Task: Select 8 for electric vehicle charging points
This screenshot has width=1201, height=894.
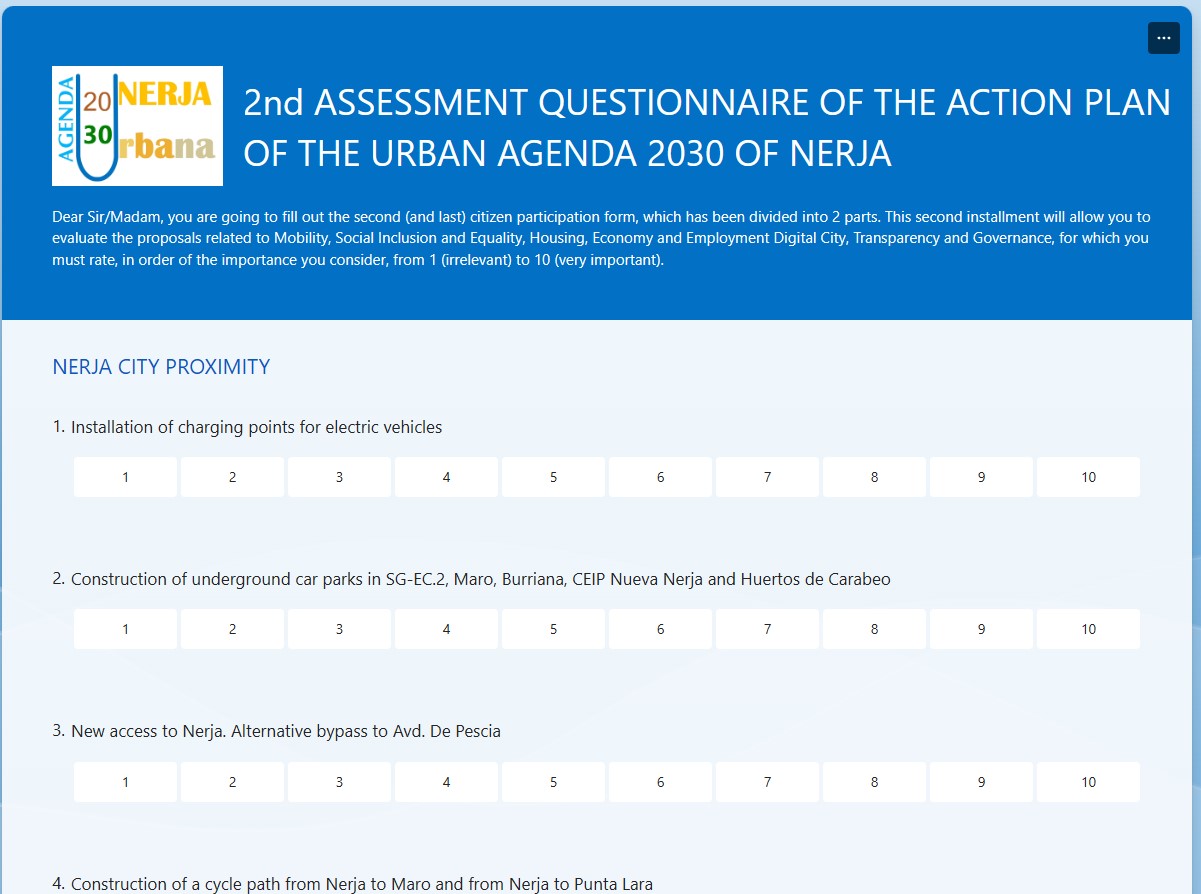Action: pyautogui.click(x=874, y=477)
